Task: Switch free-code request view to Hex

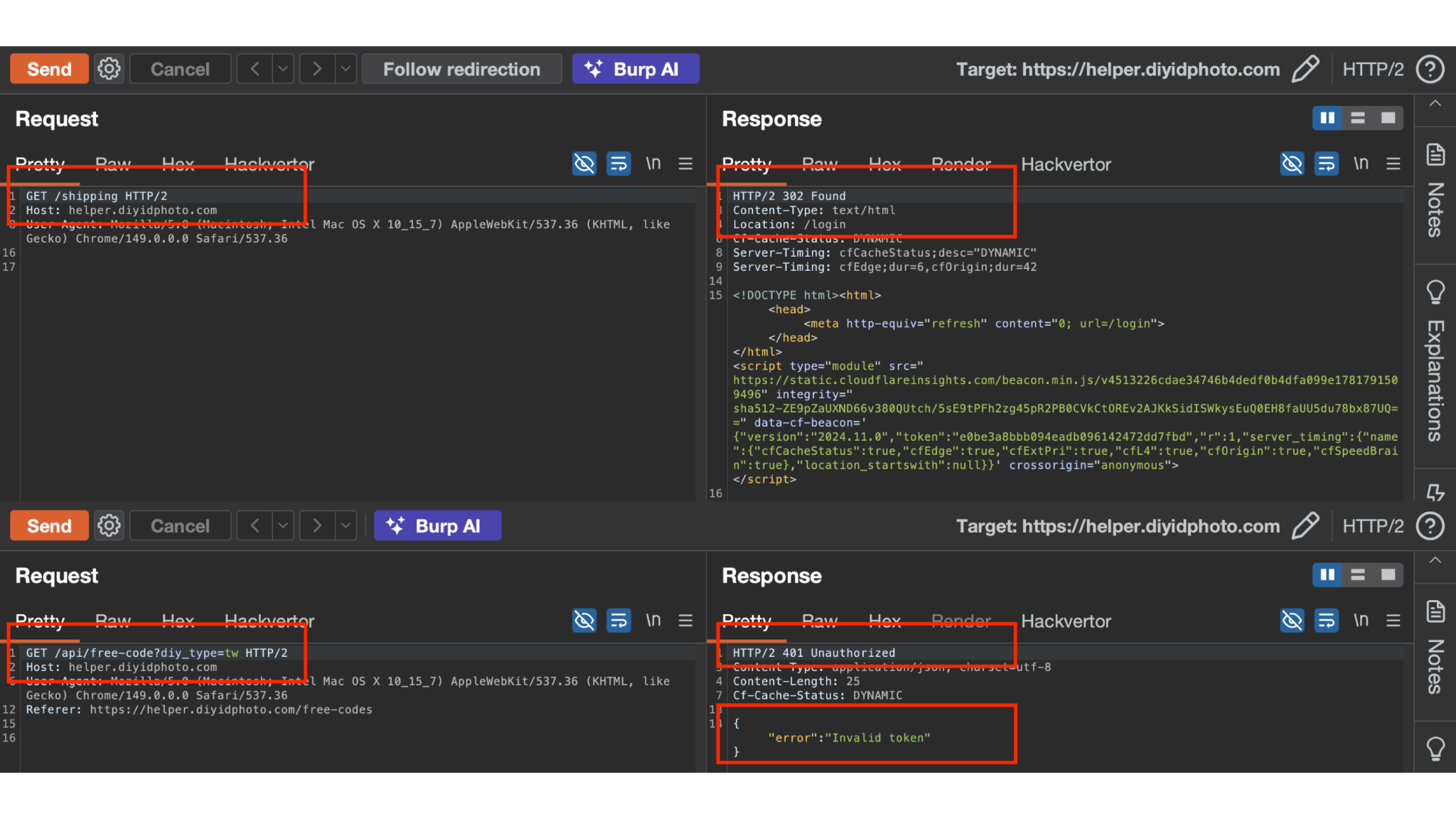Action: (178, 621)
